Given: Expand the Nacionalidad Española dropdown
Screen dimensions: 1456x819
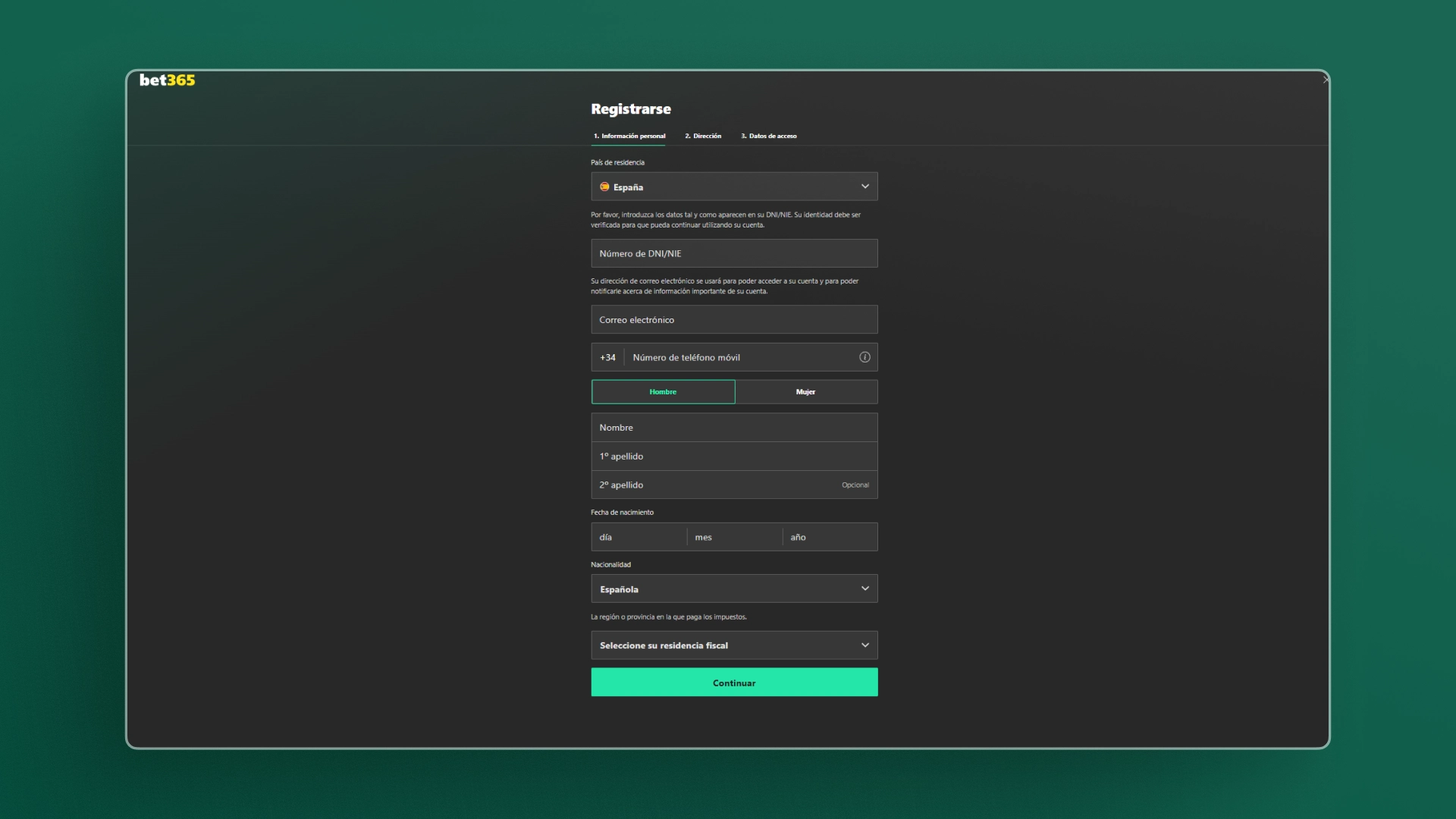Looking at the screenshot, I should point(734,589).
